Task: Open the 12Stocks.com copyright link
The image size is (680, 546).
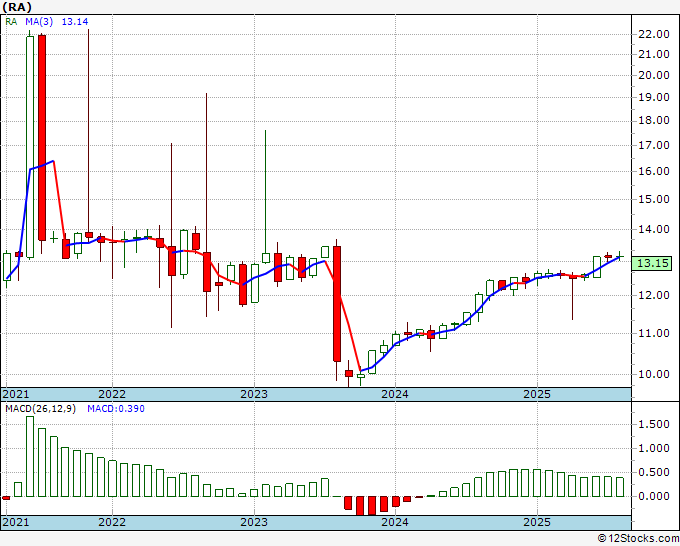Action: [638, 539]
